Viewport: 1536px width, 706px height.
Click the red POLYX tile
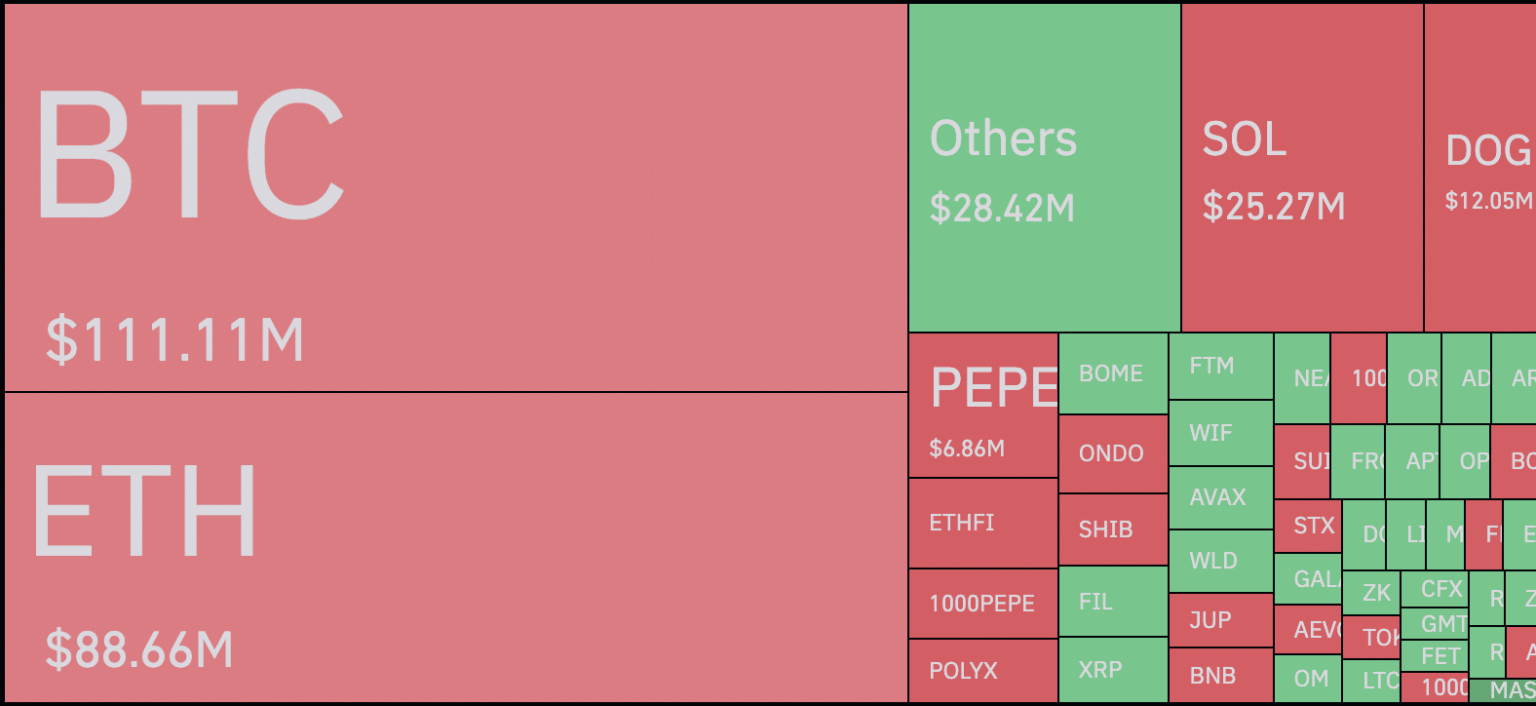983,671
